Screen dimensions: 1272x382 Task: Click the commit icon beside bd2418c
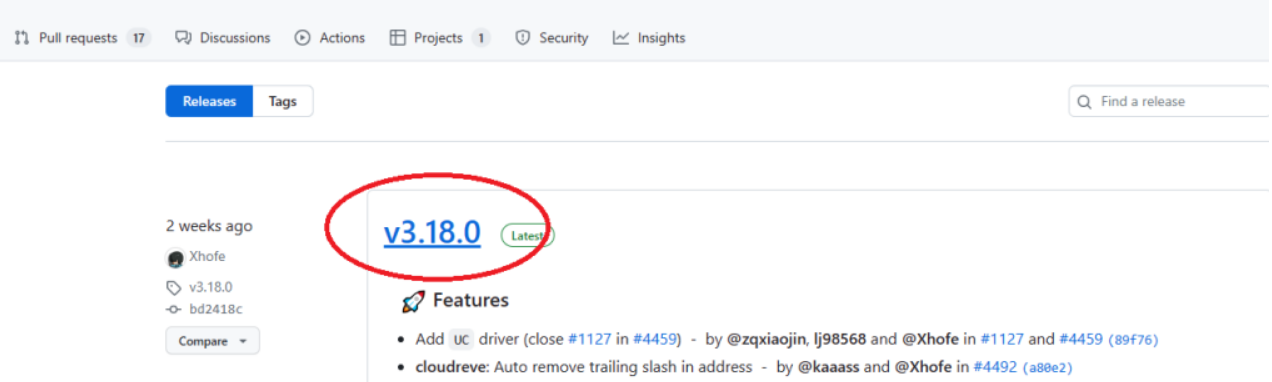pyautogui.click(x=175, y=309)
